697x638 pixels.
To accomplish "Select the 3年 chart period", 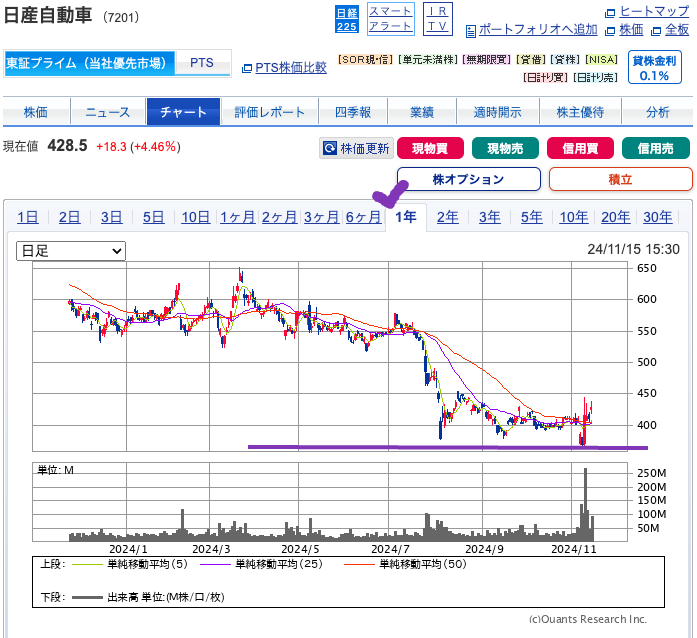I will 490,217.
